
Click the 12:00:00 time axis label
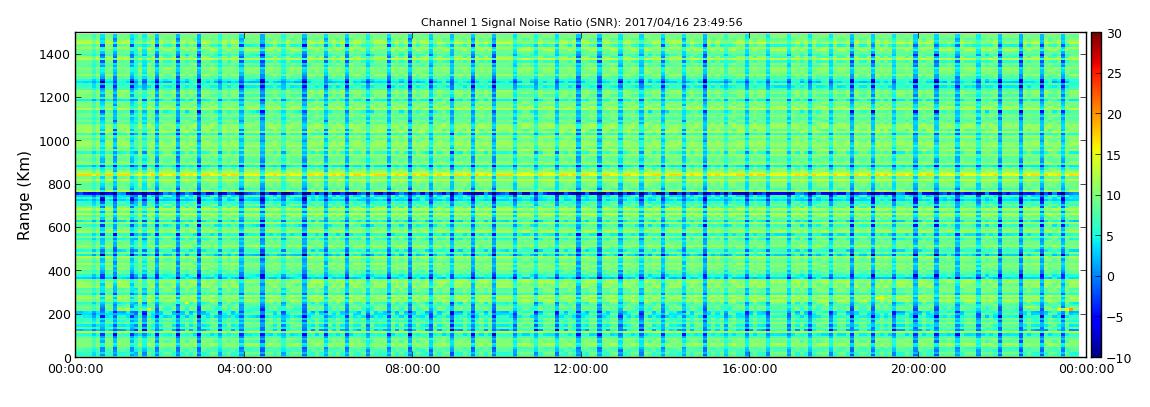pyautogui.click(x=581, y=369)
